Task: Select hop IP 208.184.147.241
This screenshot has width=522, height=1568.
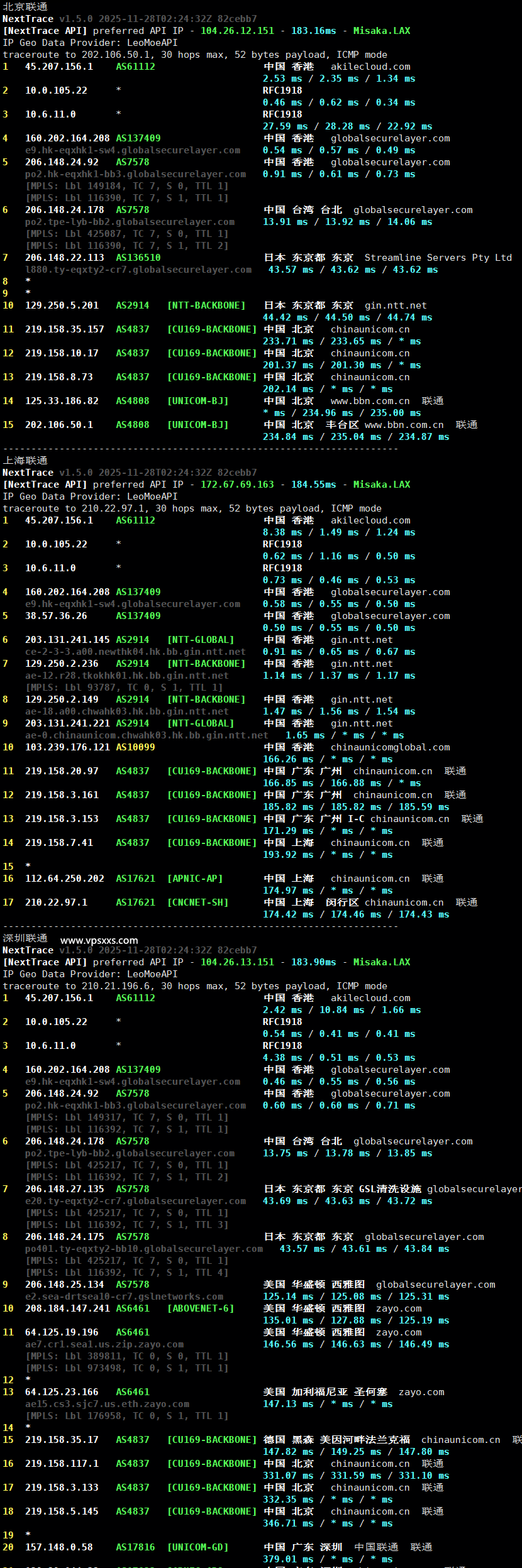Action: point(67,1308)
